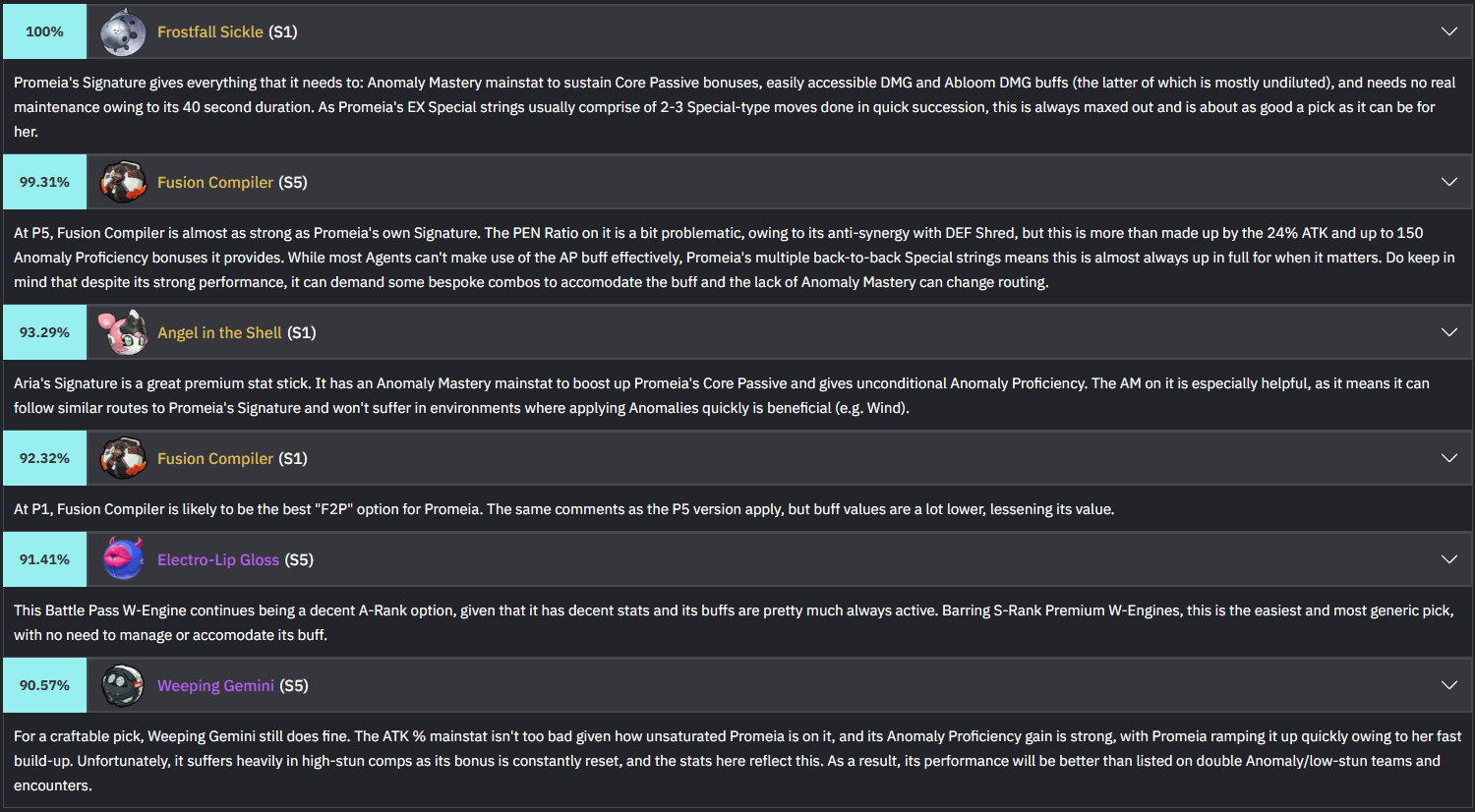Click the Weeping Gemini engine icon
Image resolution: width=1475 pixels, height=812 pixels.
[x=124, y=685]
